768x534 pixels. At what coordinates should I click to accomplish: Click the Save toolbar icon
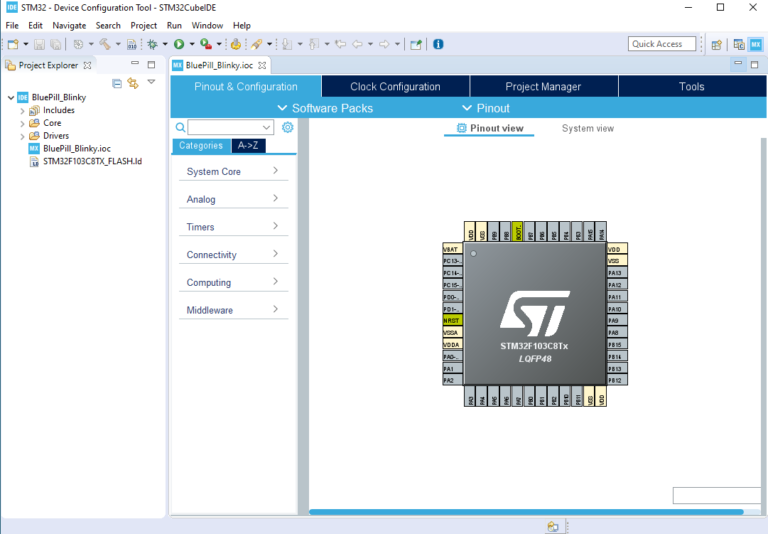tap(39, 45)
